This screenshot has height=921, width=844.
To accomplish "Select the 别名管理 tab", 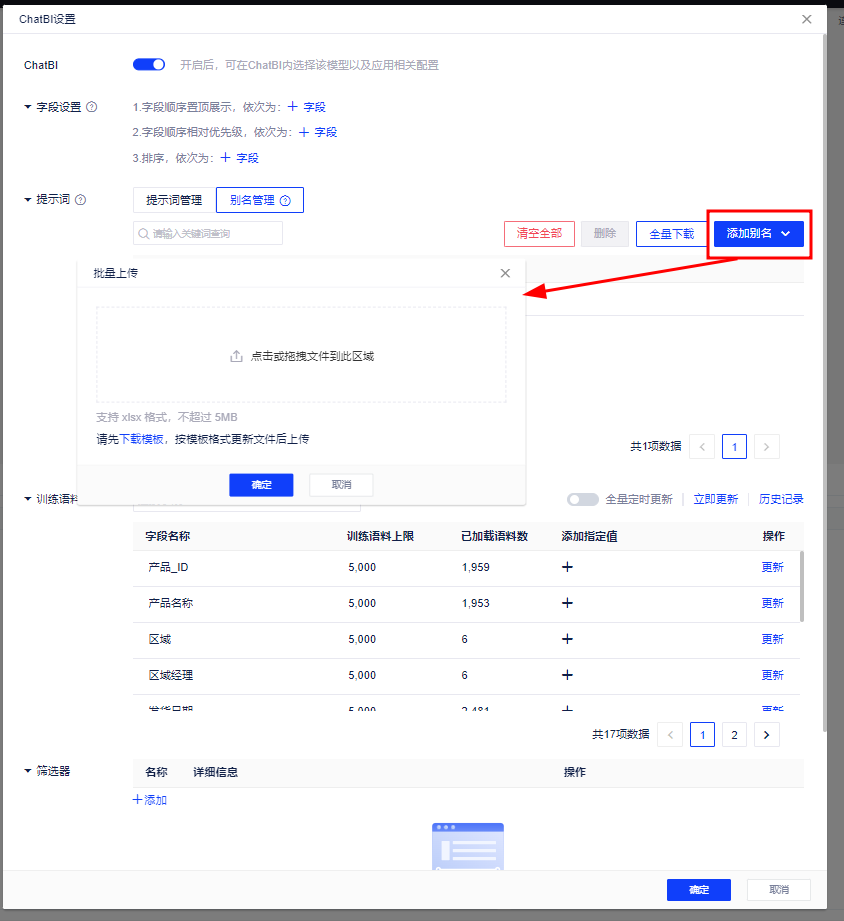I will (259, 200).
